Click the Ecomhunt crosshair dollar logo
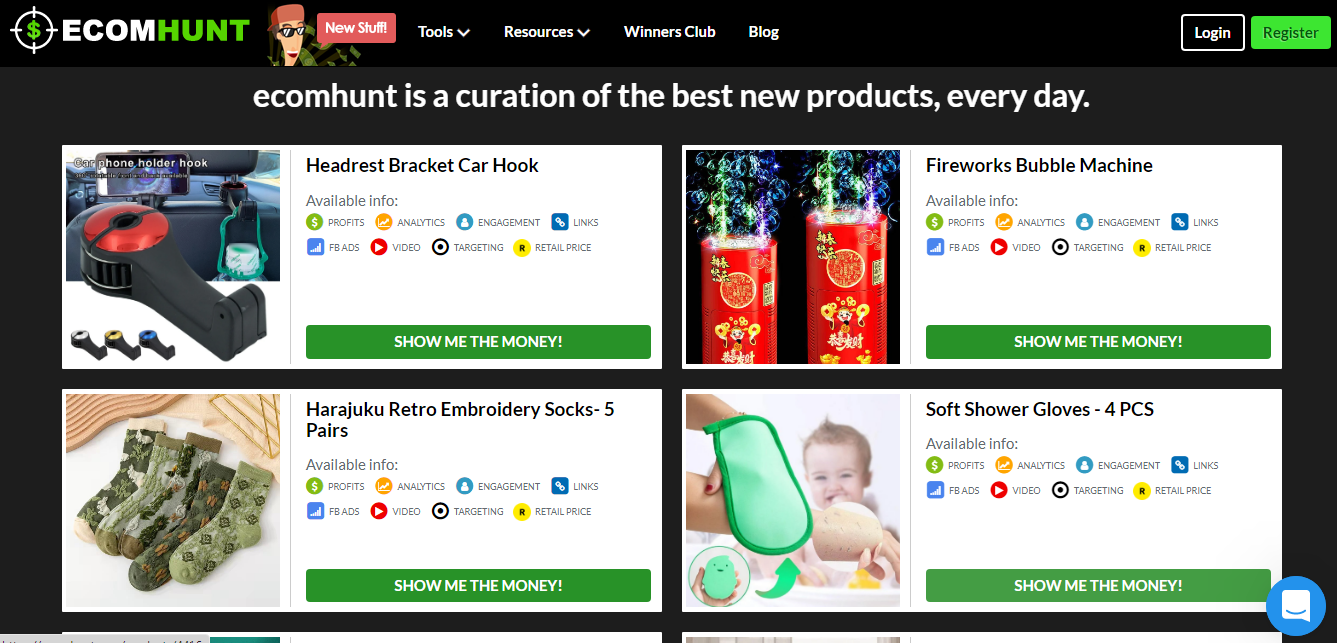Image resolution: width=1337 pixels, height=643 pixels. click(x=34, y=30)
